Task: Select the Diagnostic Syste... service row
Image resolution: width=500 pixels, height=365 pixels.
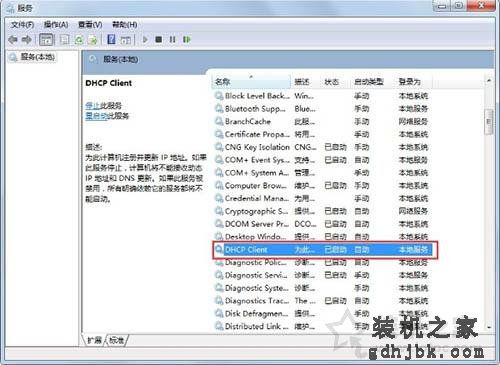Action: click(x=323, y=288)
